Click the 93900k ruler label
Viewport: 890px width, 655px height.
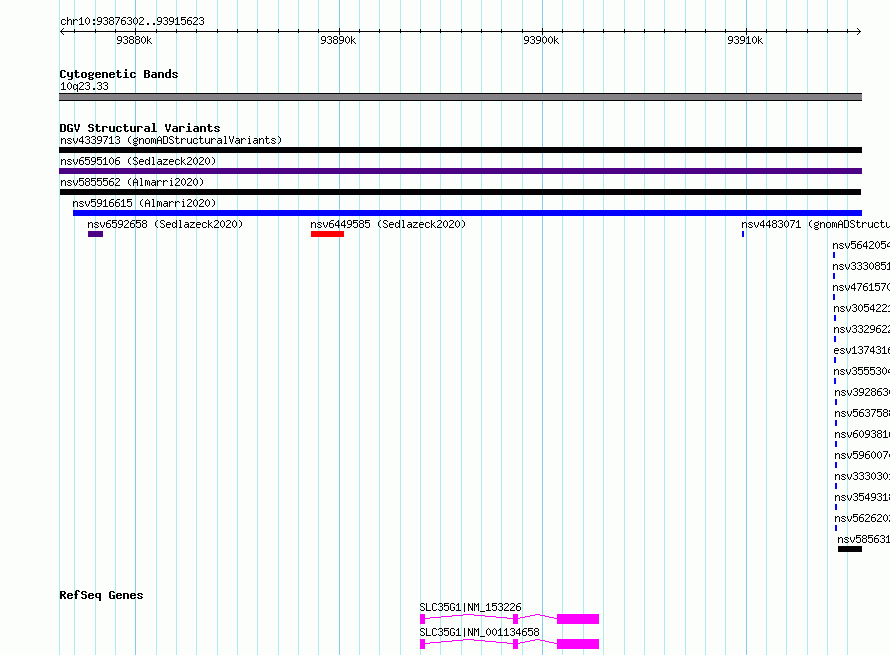pos(541,40)
